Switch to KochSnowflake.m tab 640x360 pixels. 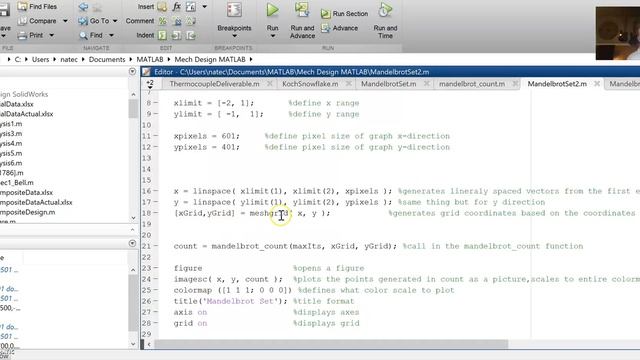click(x=310, y=84)
